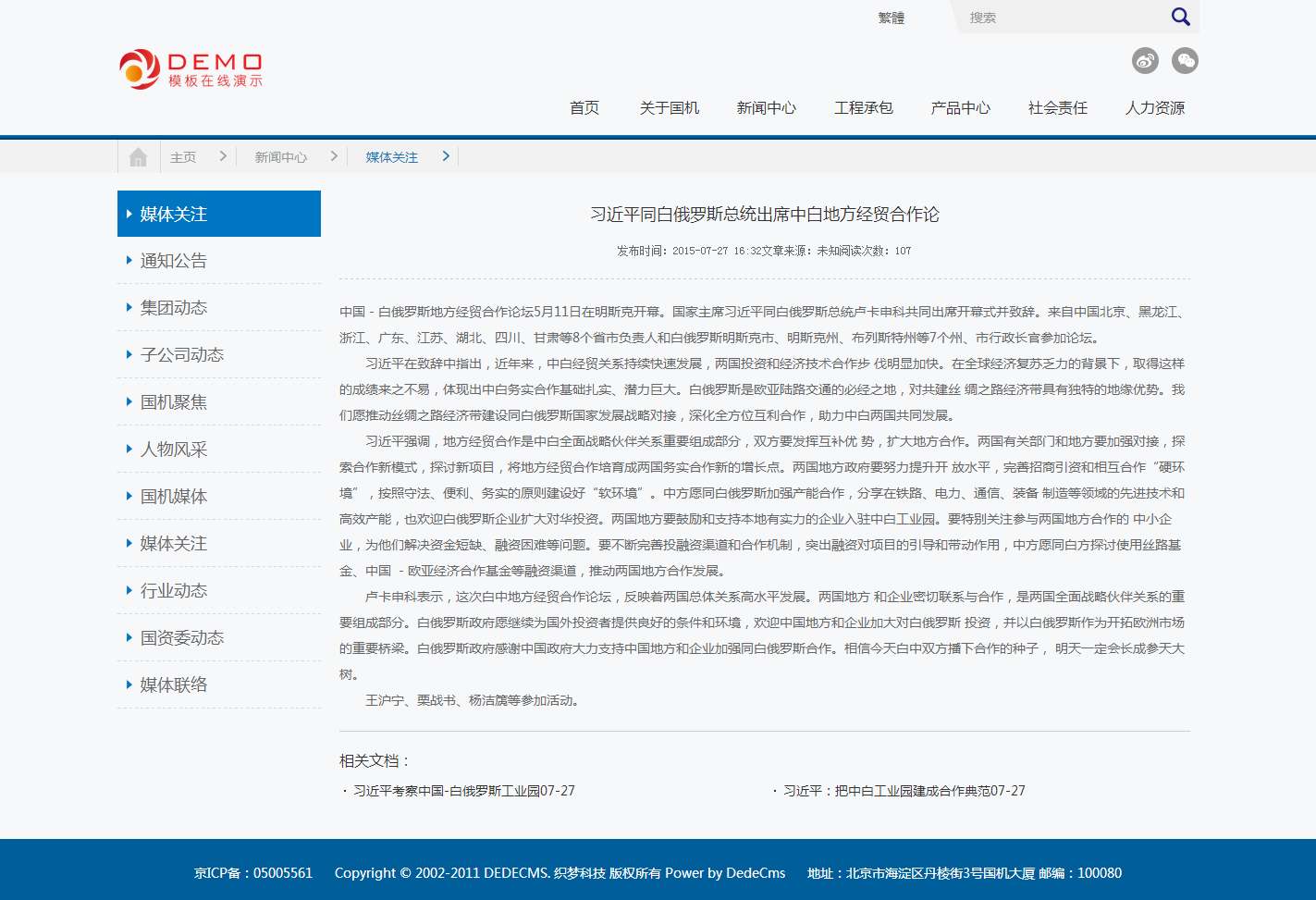This screenshot has width=1316, height=900.
Task: Click 新闻中心 breadcrumb link
Action: click(x=280, y=157)
